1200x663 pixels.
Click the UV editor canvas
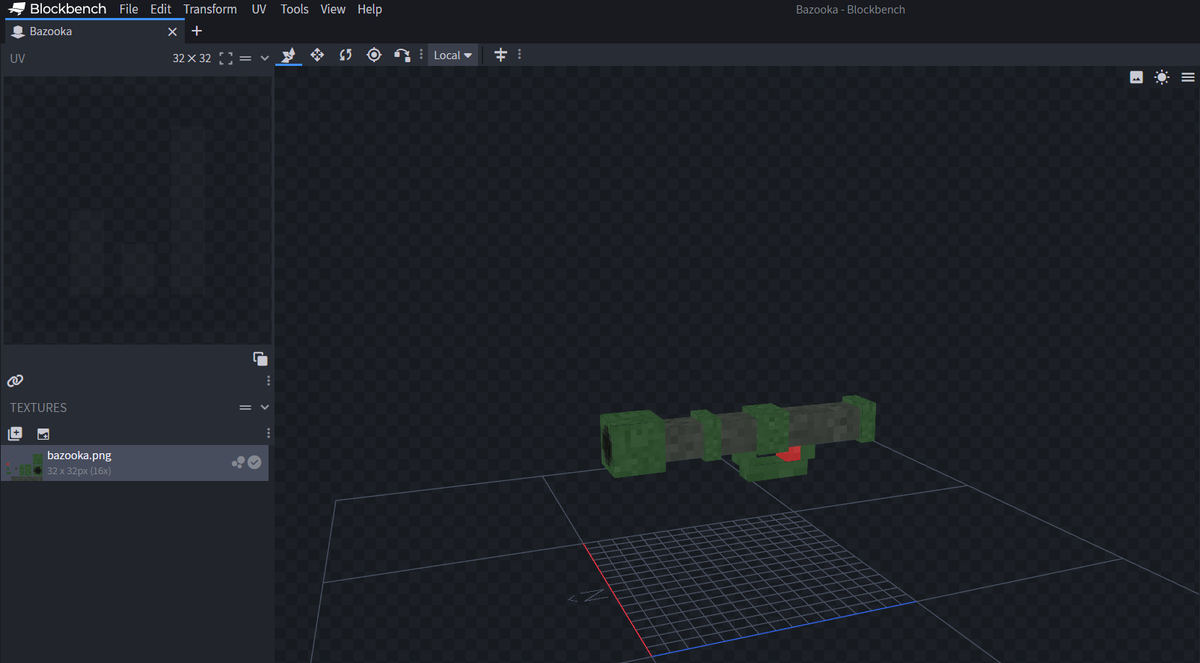137,210
